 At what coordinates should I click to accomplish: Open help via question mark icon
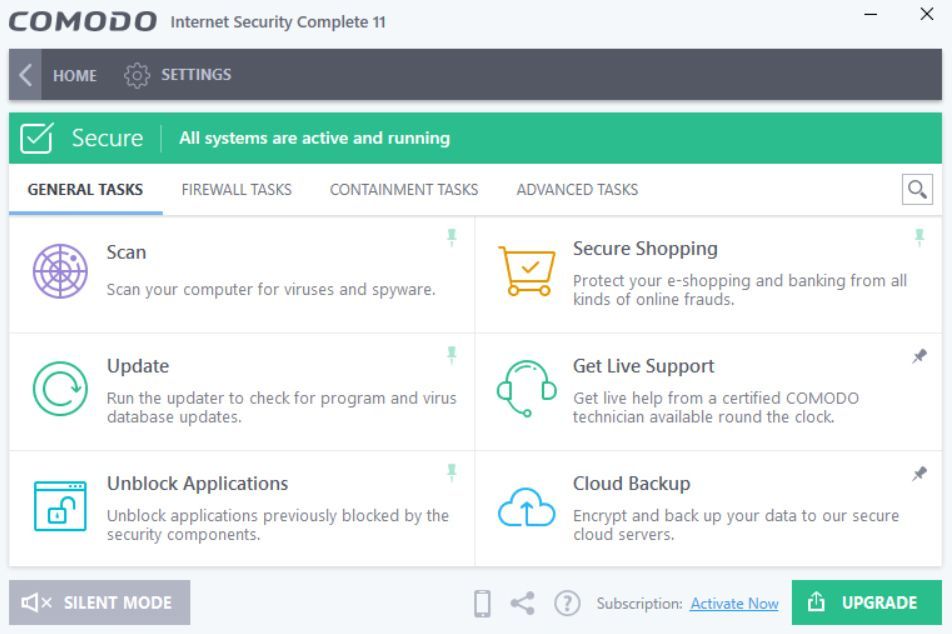pyautogui.click(x=567, y=603)
